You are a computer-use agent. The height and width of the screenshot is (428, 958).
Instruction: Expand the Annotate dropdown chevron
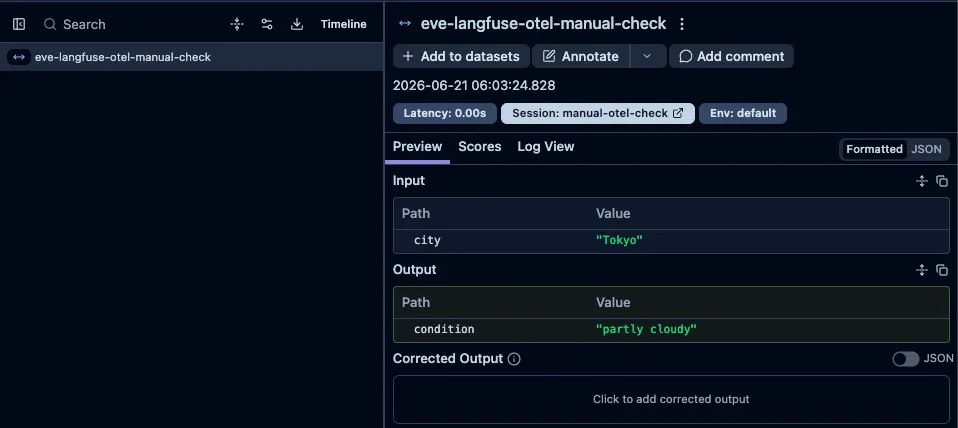pos(648,56)
